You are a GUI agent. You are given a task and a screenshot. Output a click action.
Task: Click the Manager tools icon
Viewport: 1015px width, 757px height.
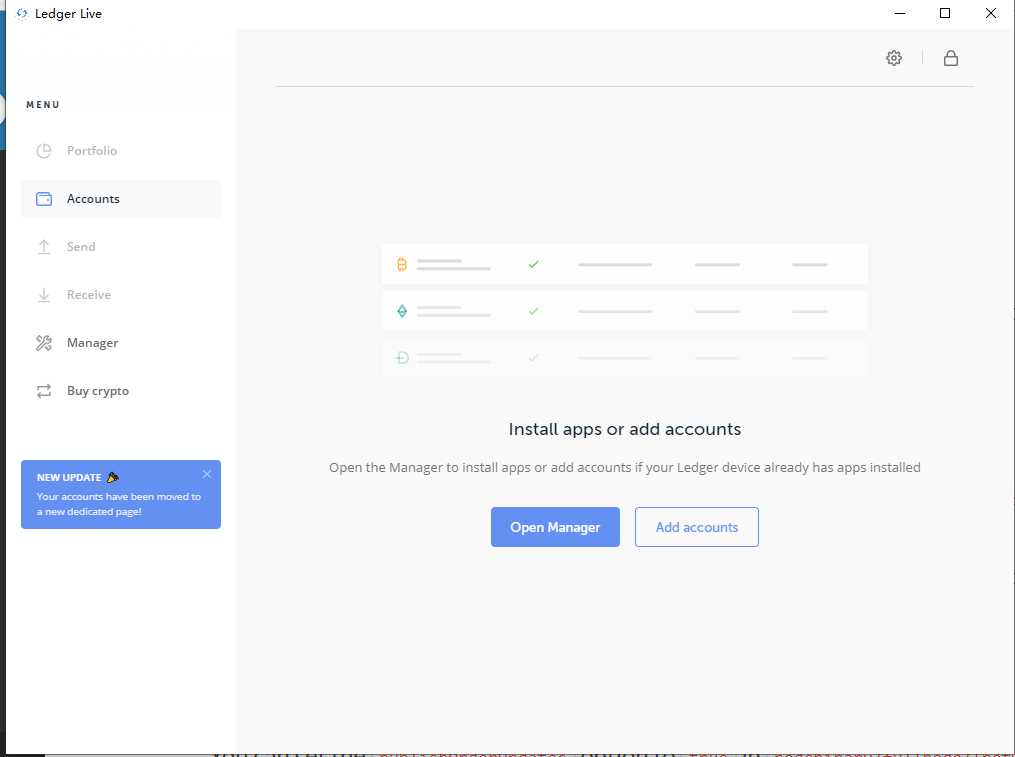click(44, 343)
